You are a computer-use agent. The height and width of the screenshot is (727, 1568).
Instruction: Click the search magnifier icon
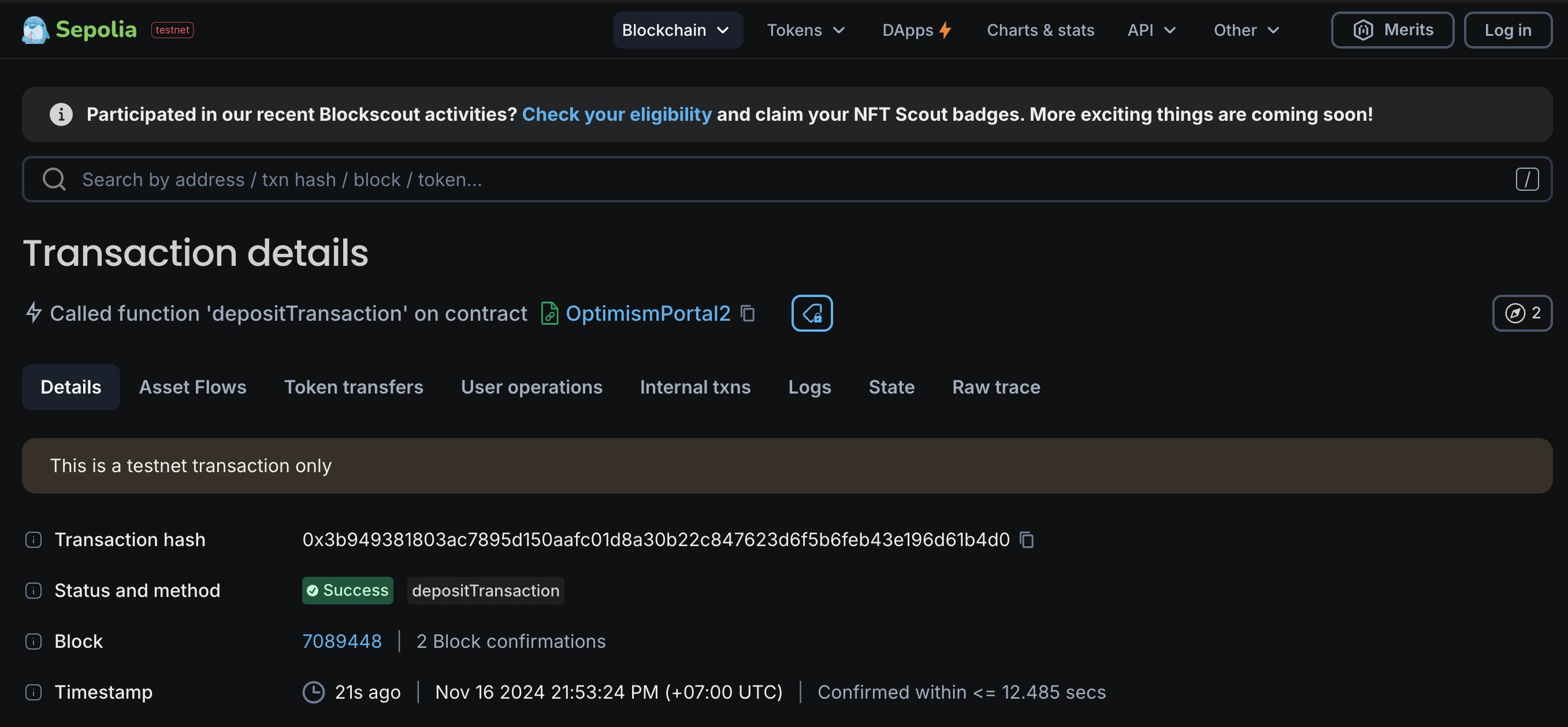tap(54, 179)
